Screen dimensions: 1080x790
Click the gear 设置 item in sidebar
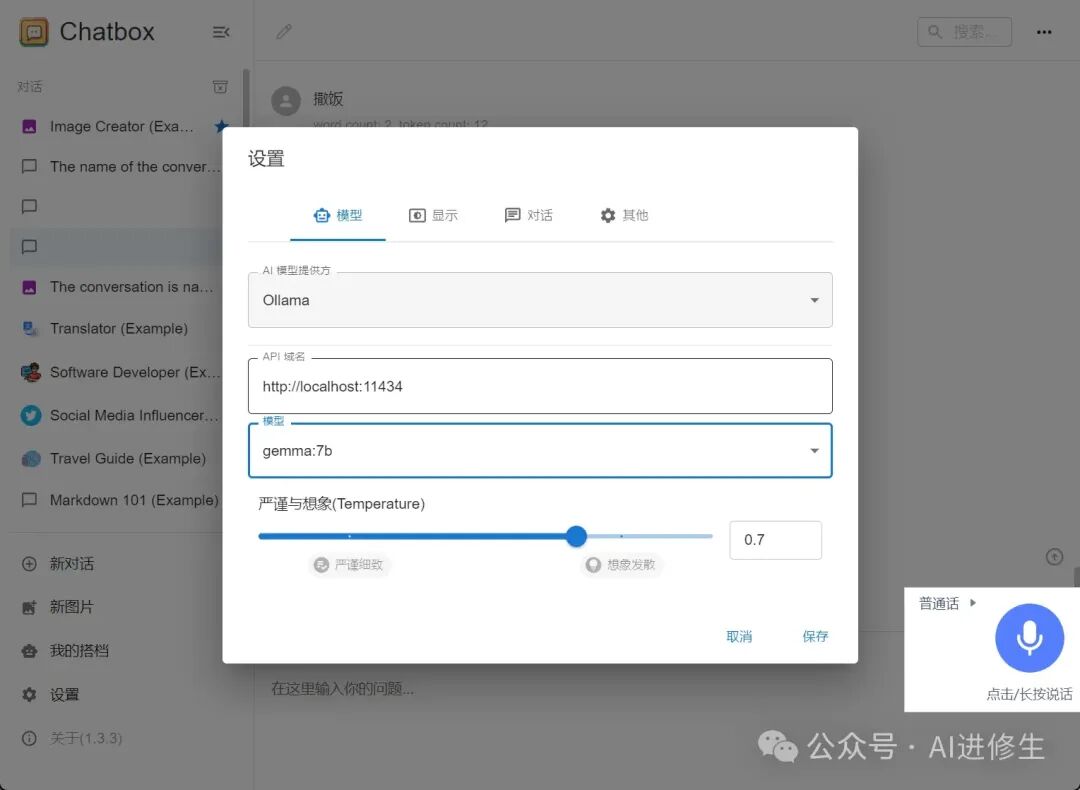click(x=30, y=694)
